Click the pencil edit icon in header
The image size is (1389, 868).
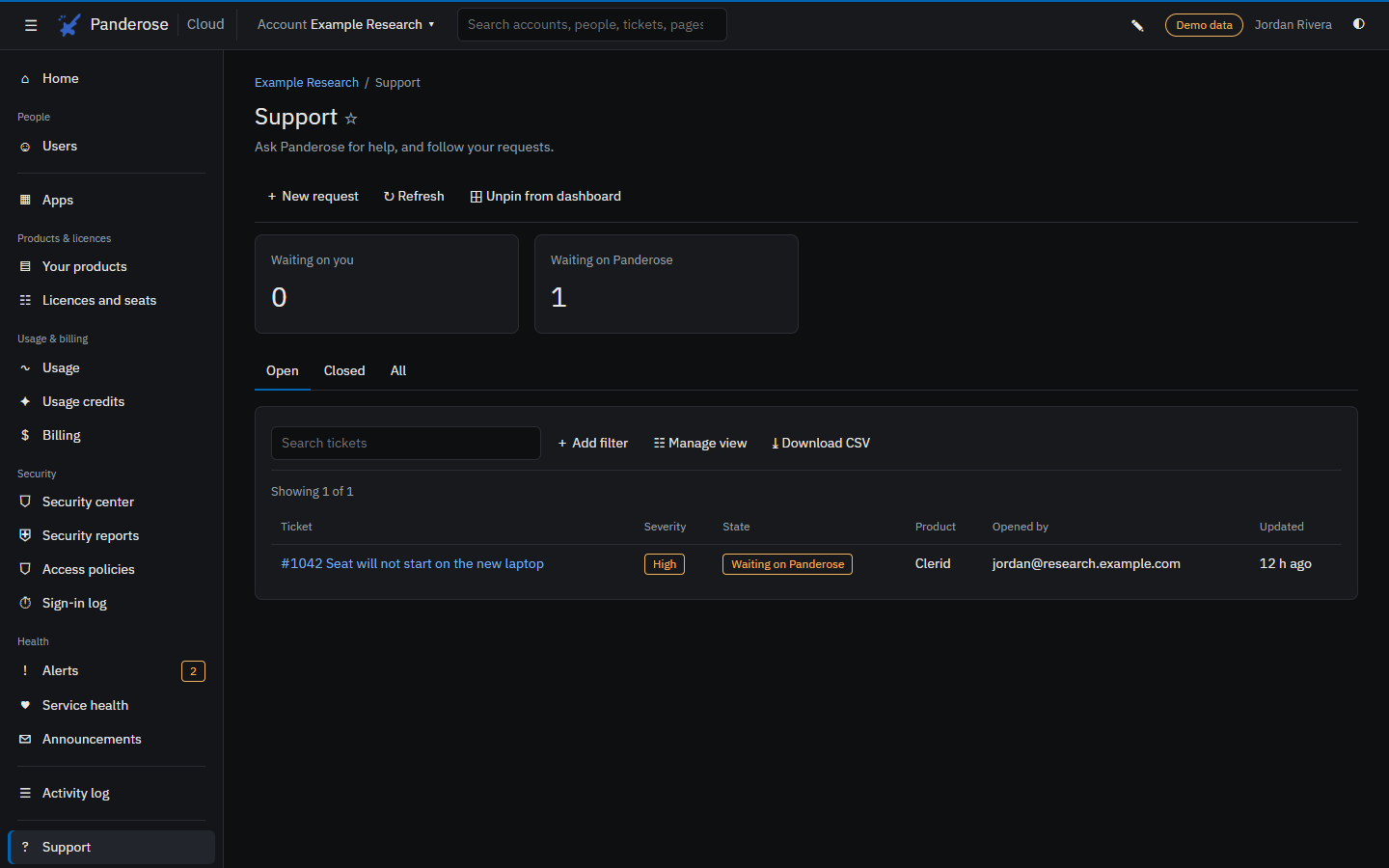(1137, 25)
